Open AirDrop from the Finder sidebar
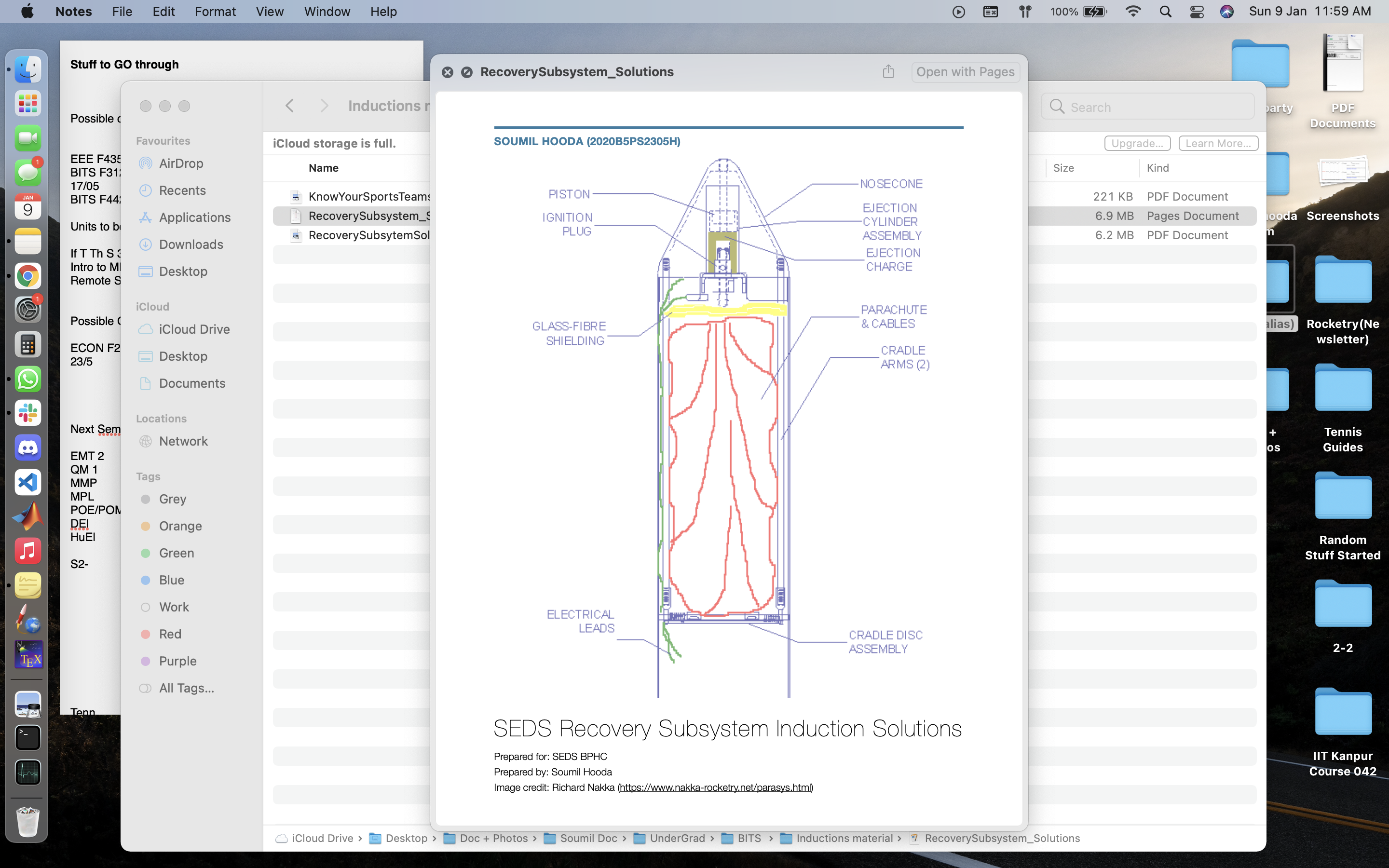 click(x=179, y=163)
